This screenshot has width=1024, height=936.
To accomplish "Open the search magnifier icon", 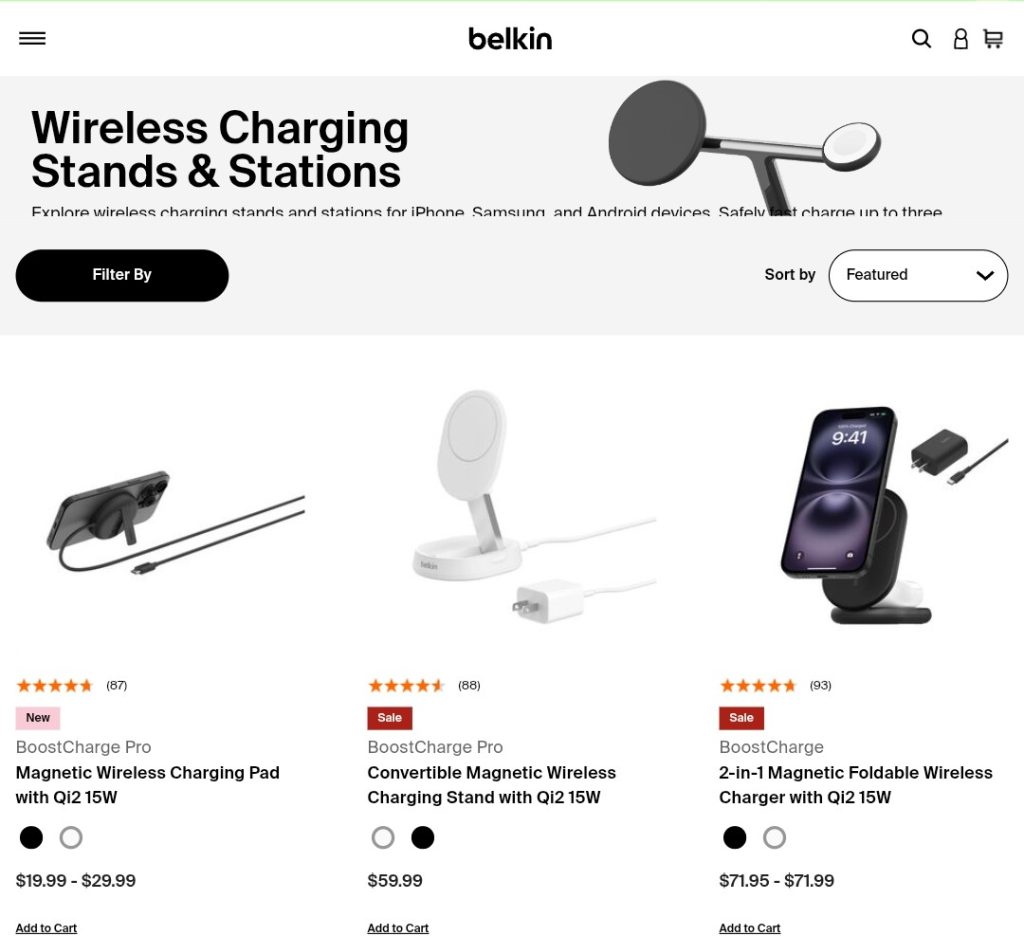I will [921, 38].
